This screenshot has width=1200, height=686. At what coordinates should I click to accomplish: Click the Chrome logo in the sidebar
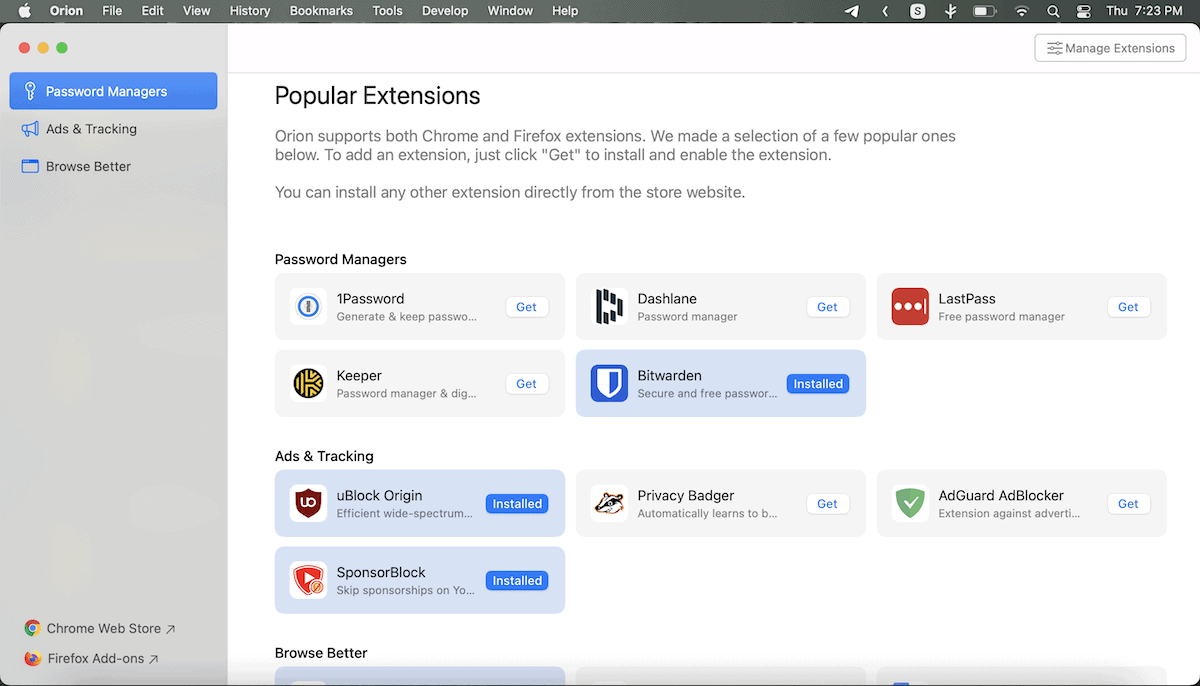pos(32,628)
